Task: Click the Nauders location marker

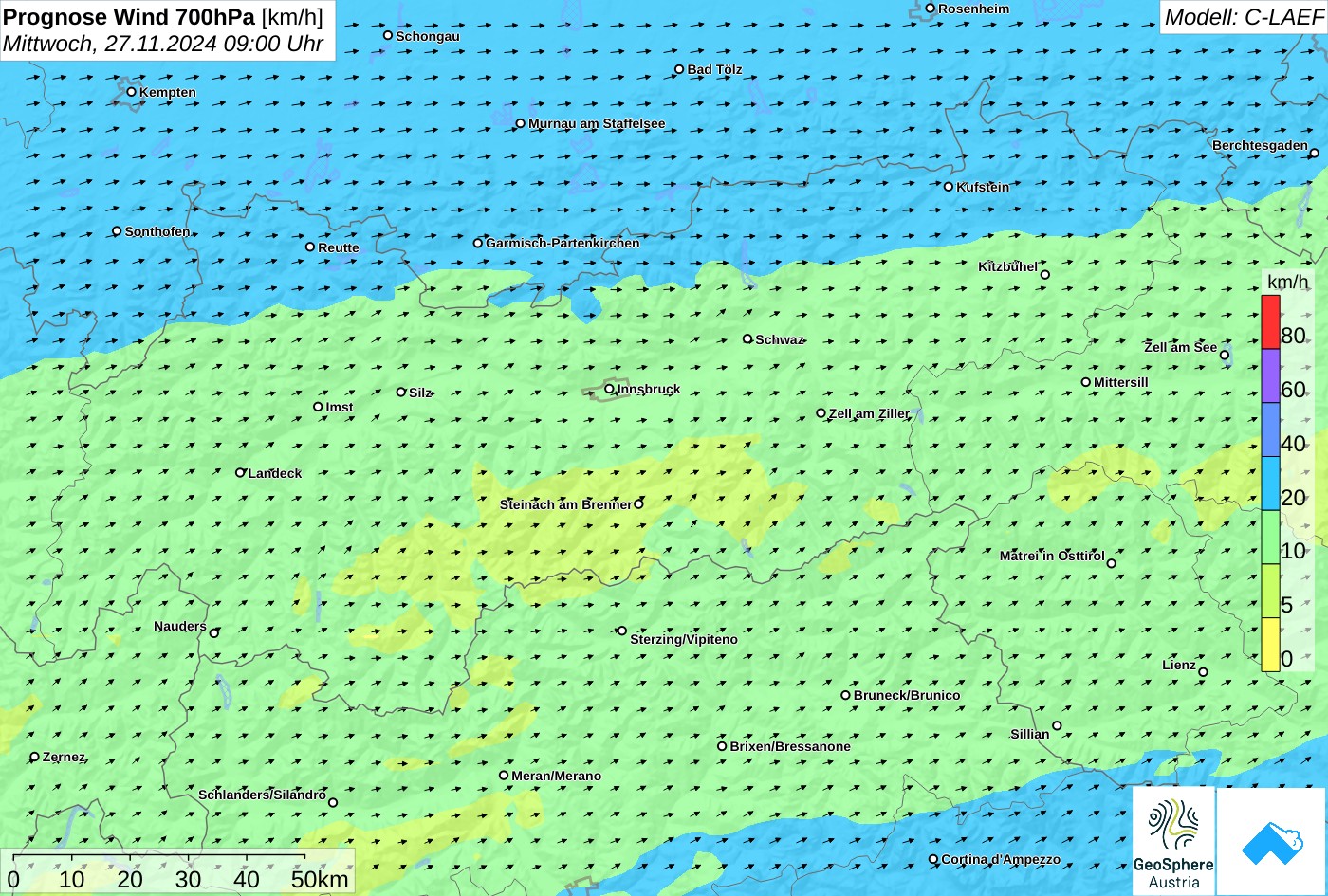Action: [214, 633]
